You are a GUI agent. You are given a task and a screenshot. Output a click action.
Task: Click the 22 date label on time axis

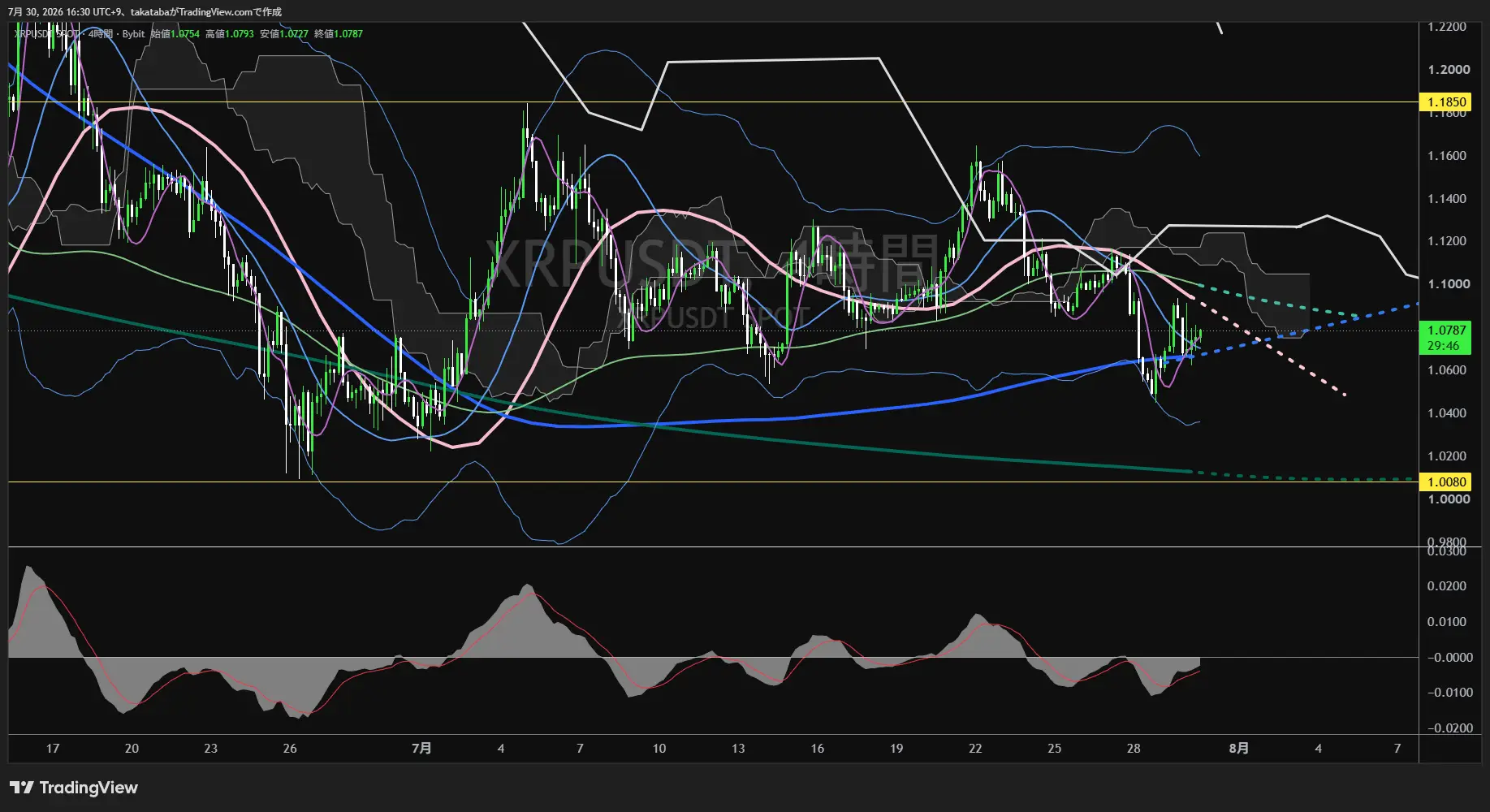975,749
